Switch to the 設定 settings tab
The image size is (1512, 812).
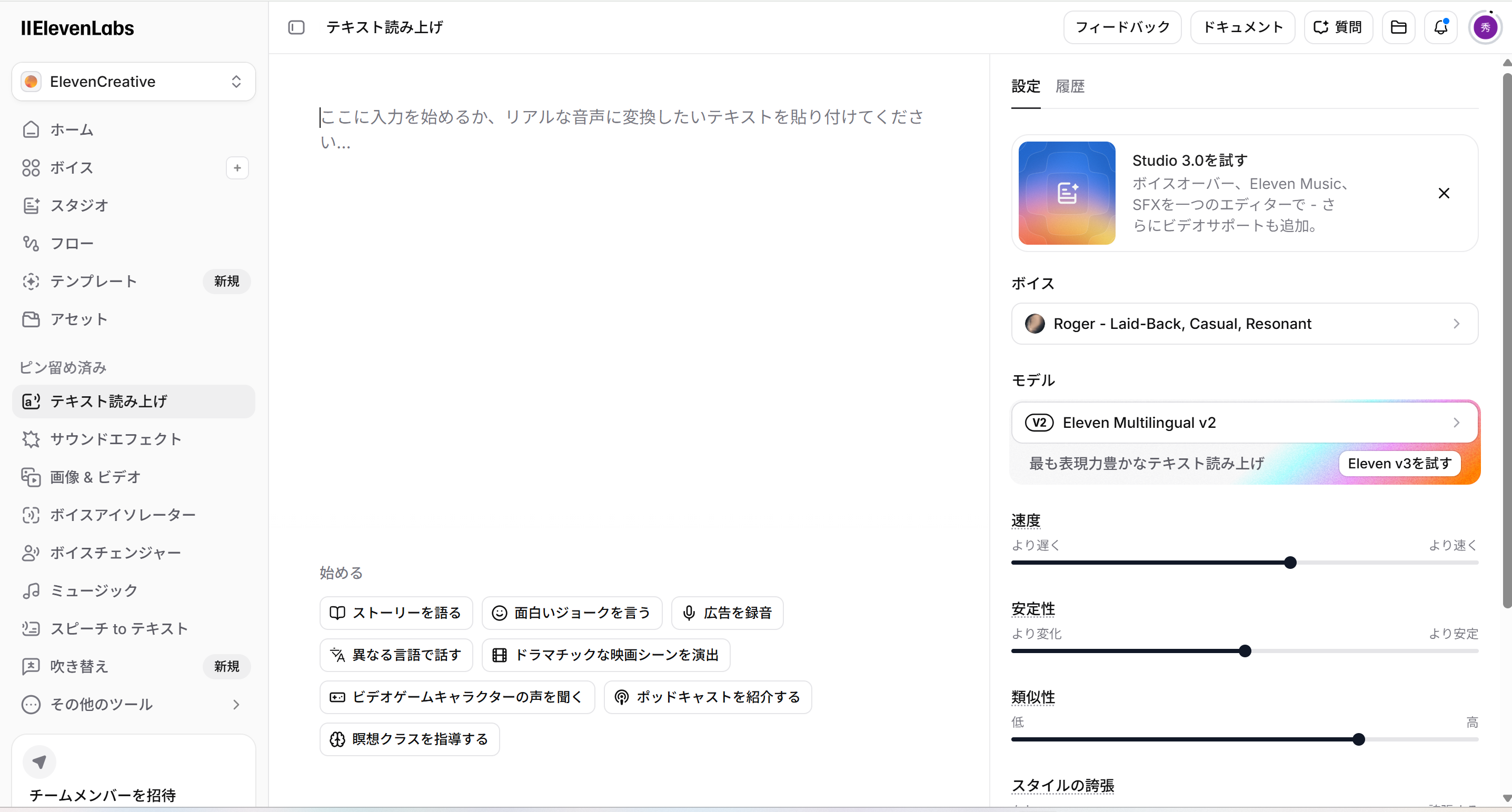click(x=1026, y=86)
